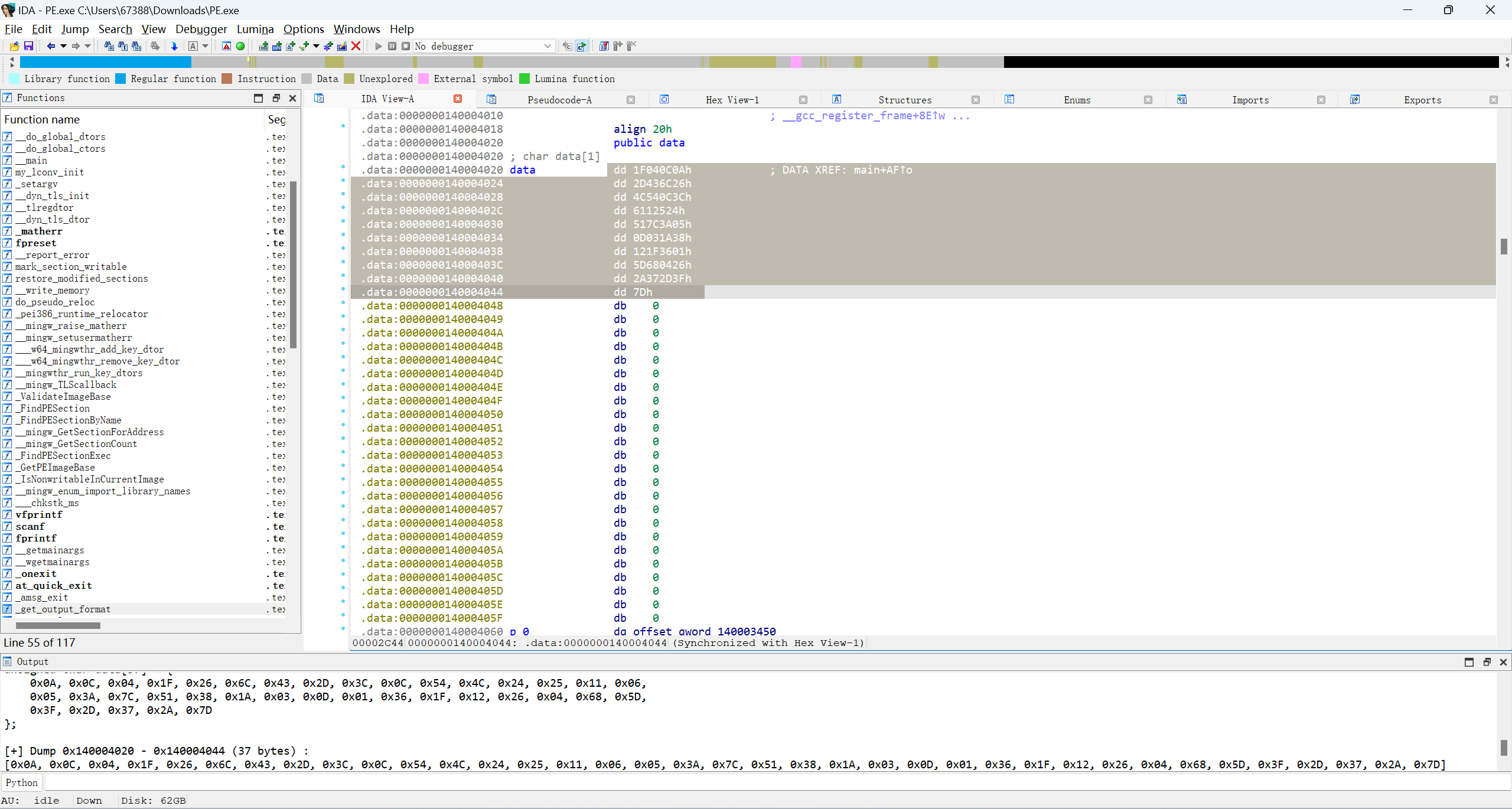Expand the dropdown next to the A icon
This screenshot has height=809, width=1512.
(x=206, y=46)
